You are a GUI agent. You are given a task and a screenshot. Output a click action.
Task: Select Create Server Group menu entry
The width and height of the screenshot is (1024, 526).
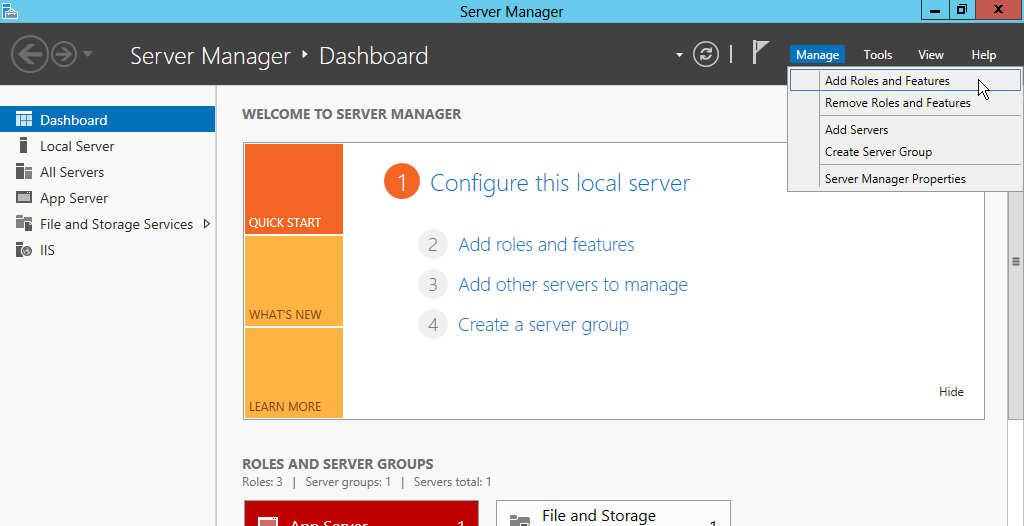(x=904, y=152)
